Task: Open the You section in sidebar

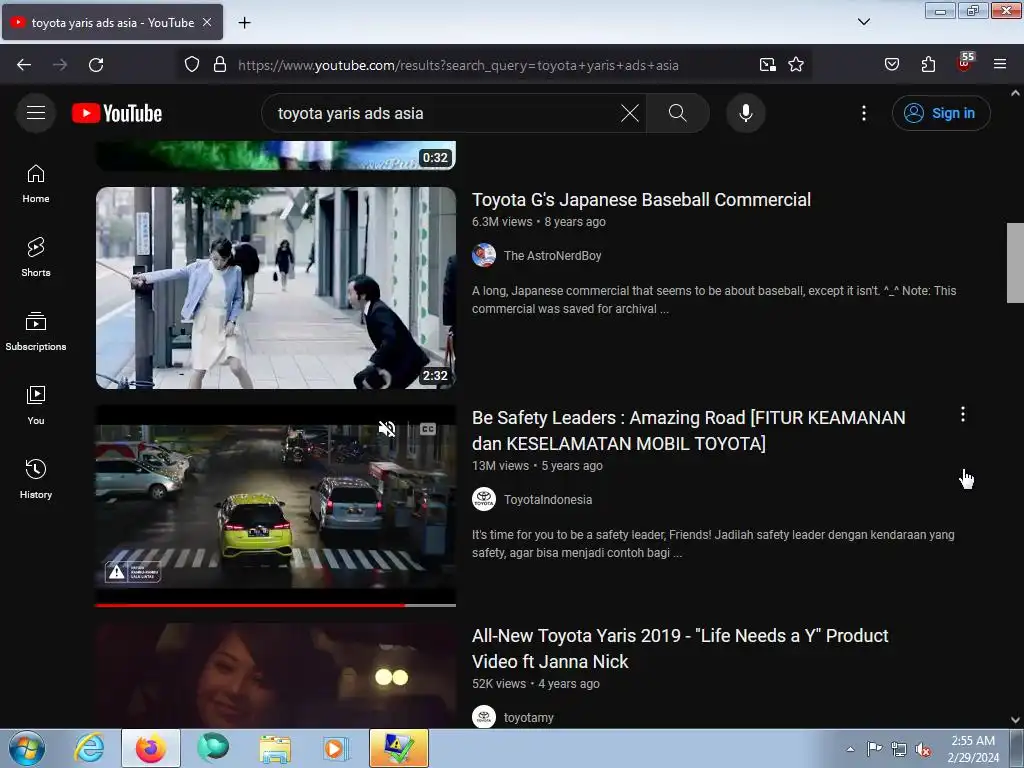Action: [36, 405]
